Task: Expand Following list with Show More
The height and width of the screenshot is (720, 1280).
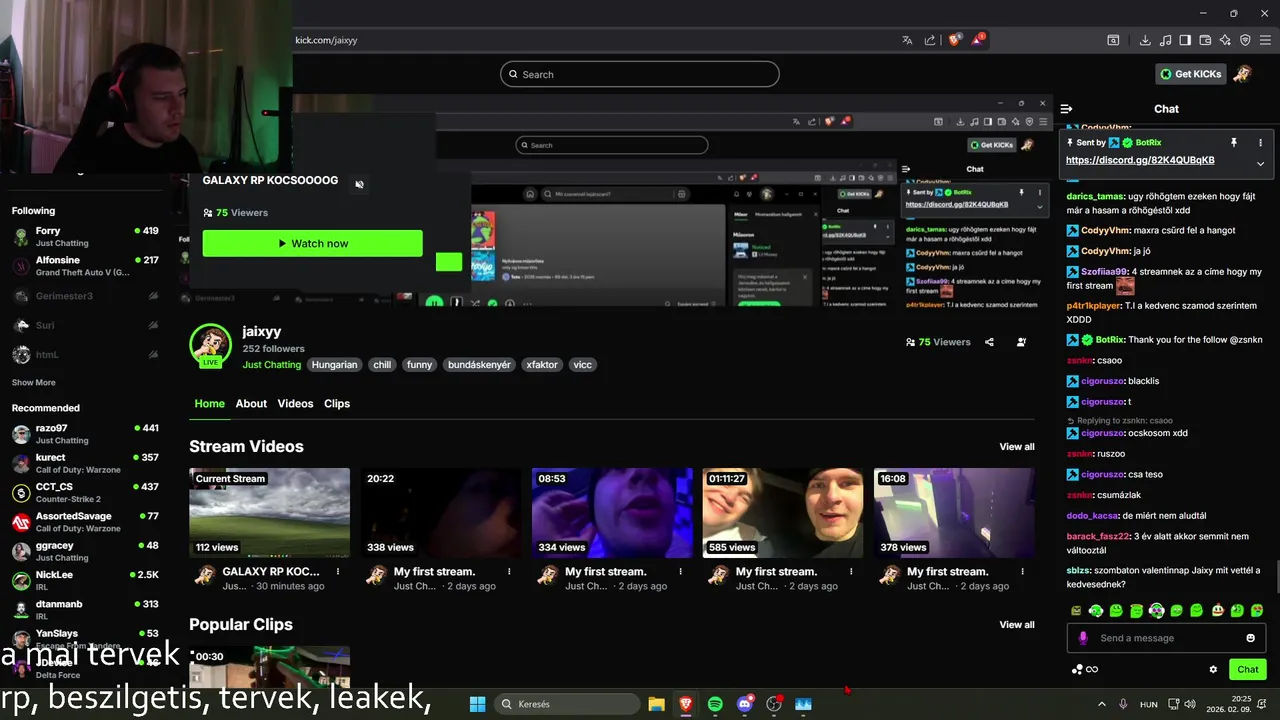Action: coord(34,383)
